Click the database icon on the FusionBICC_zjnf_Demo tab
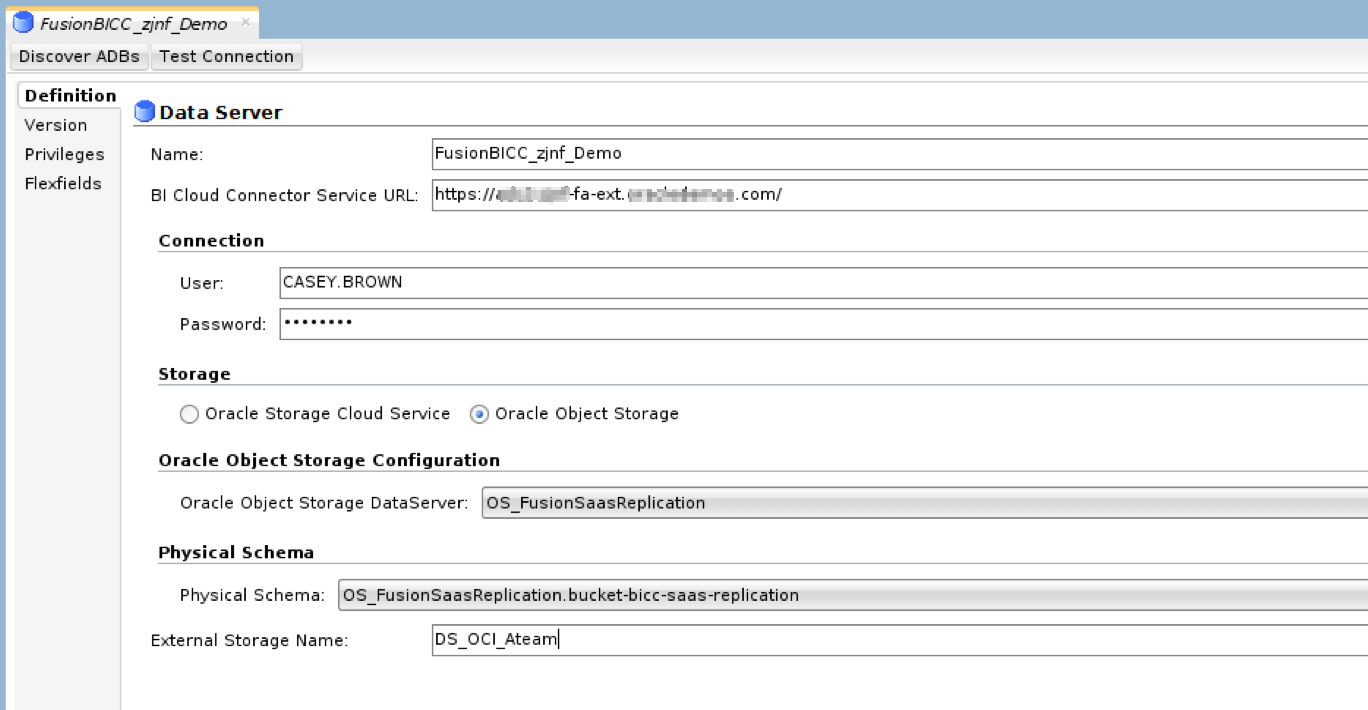 tap(22, 22)
